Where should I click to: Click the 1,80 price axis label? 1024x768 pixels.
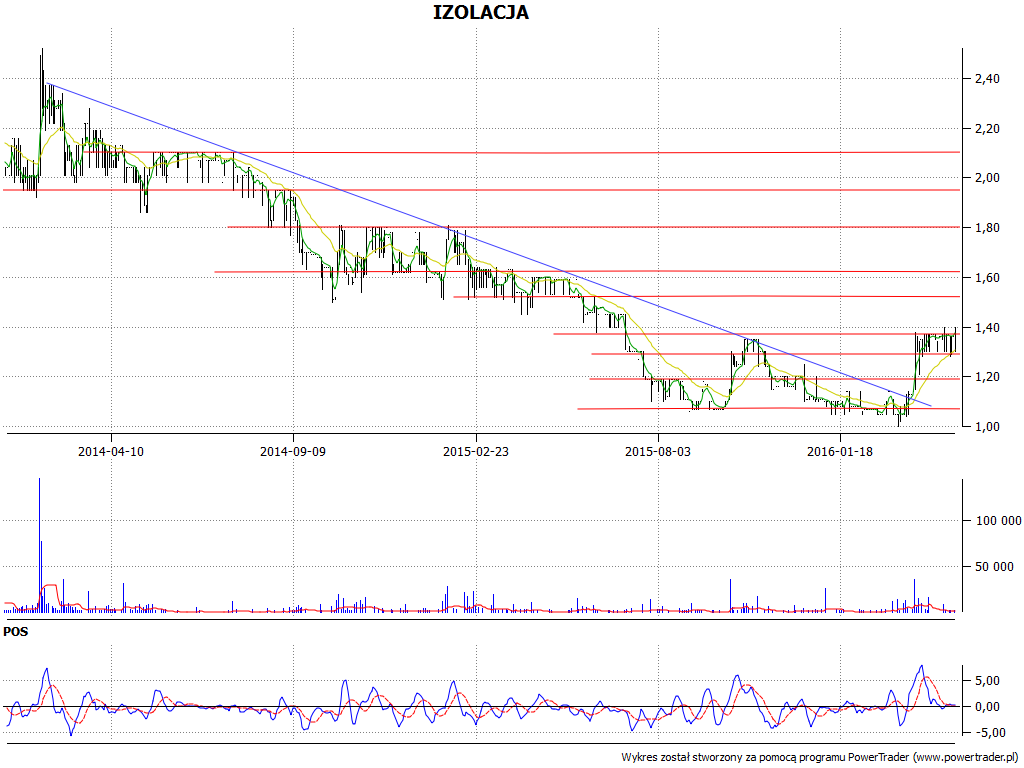[x=987, y=228]
